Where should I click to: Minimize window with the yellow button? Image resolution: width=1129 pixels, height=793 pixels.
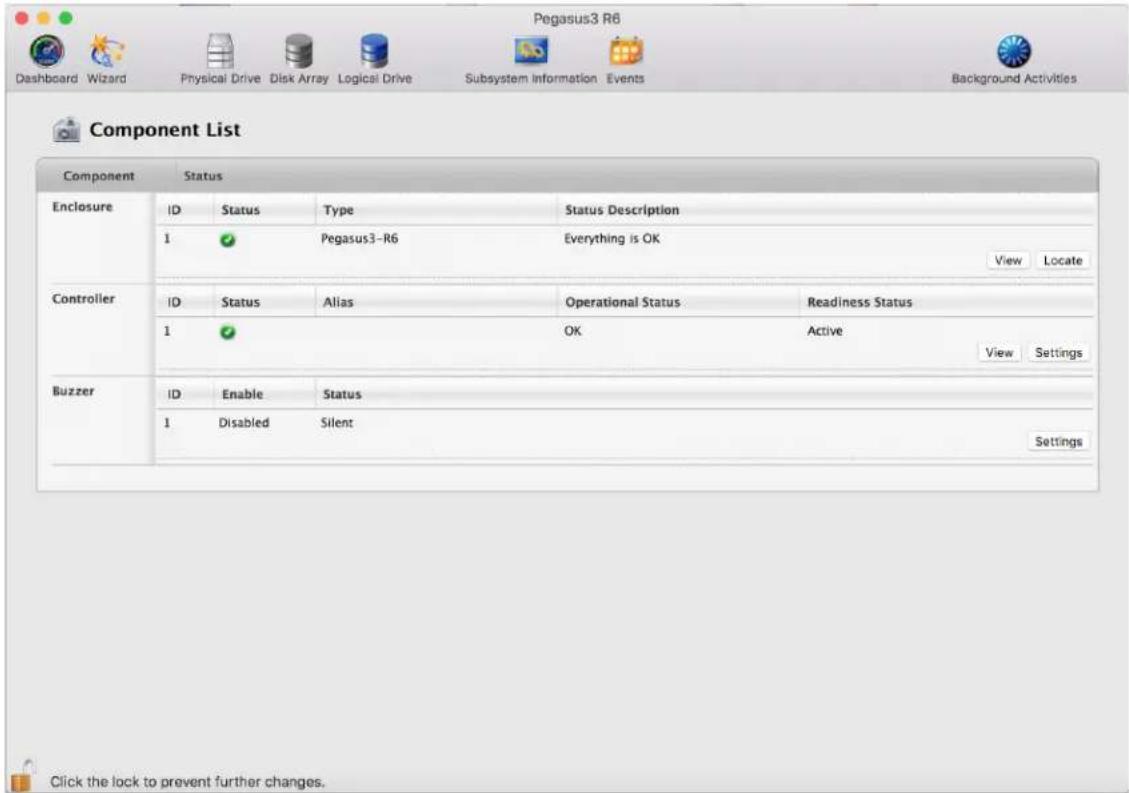coord(44,18)
